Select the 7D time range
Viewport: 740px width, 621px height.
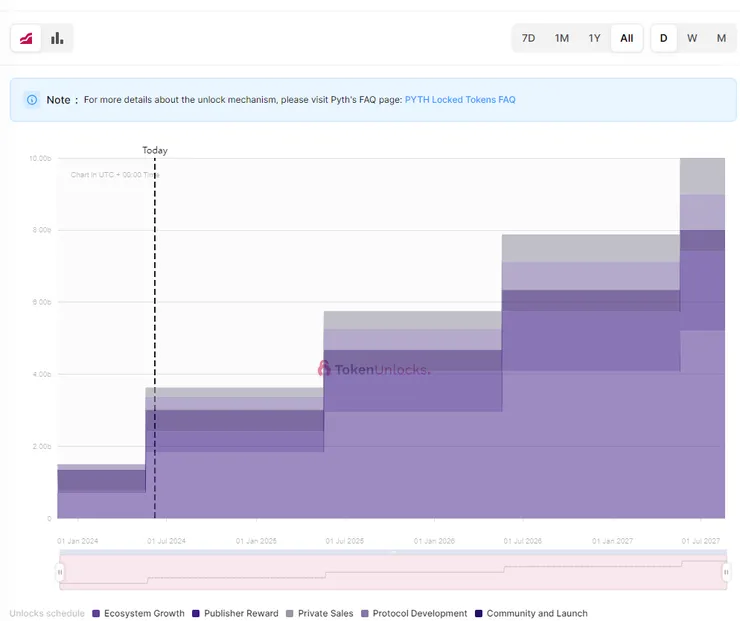tap(529, 38)
